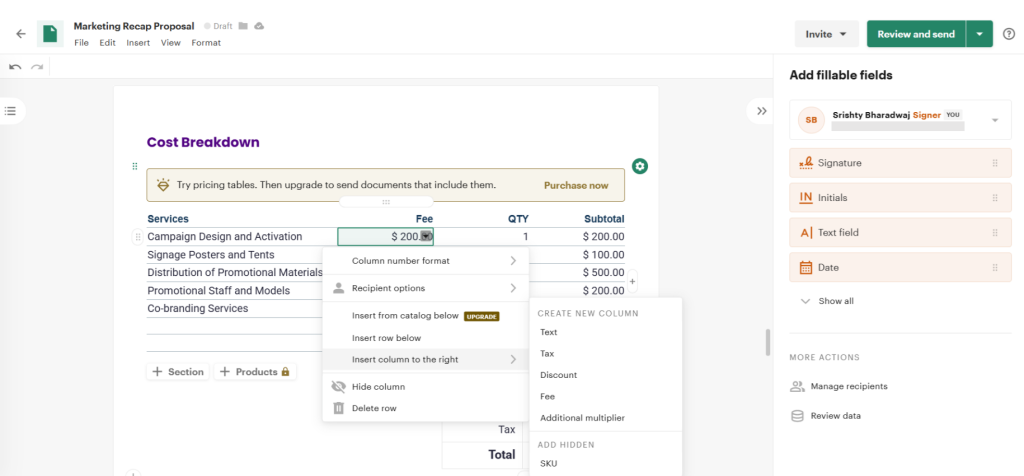This screenshot has height=476, width=1024.
Task: Add a new Section button
Action: tap(177, 372)
